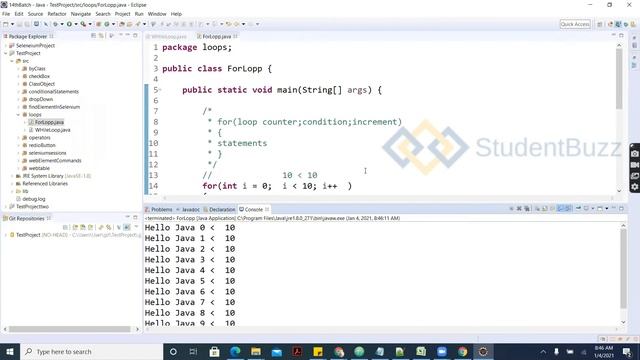640x360 pixels.
Task: Open the Navigate menu
Action: tap(81, 14)
